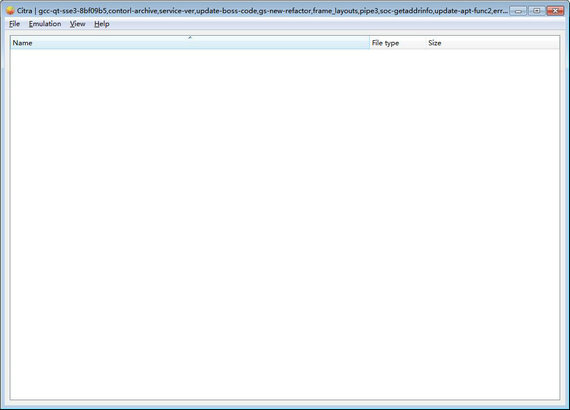Image resolution: width=570 pixels, height=410 pixels.
Task: Open the Help menu
Action: [x=101, y=24]
